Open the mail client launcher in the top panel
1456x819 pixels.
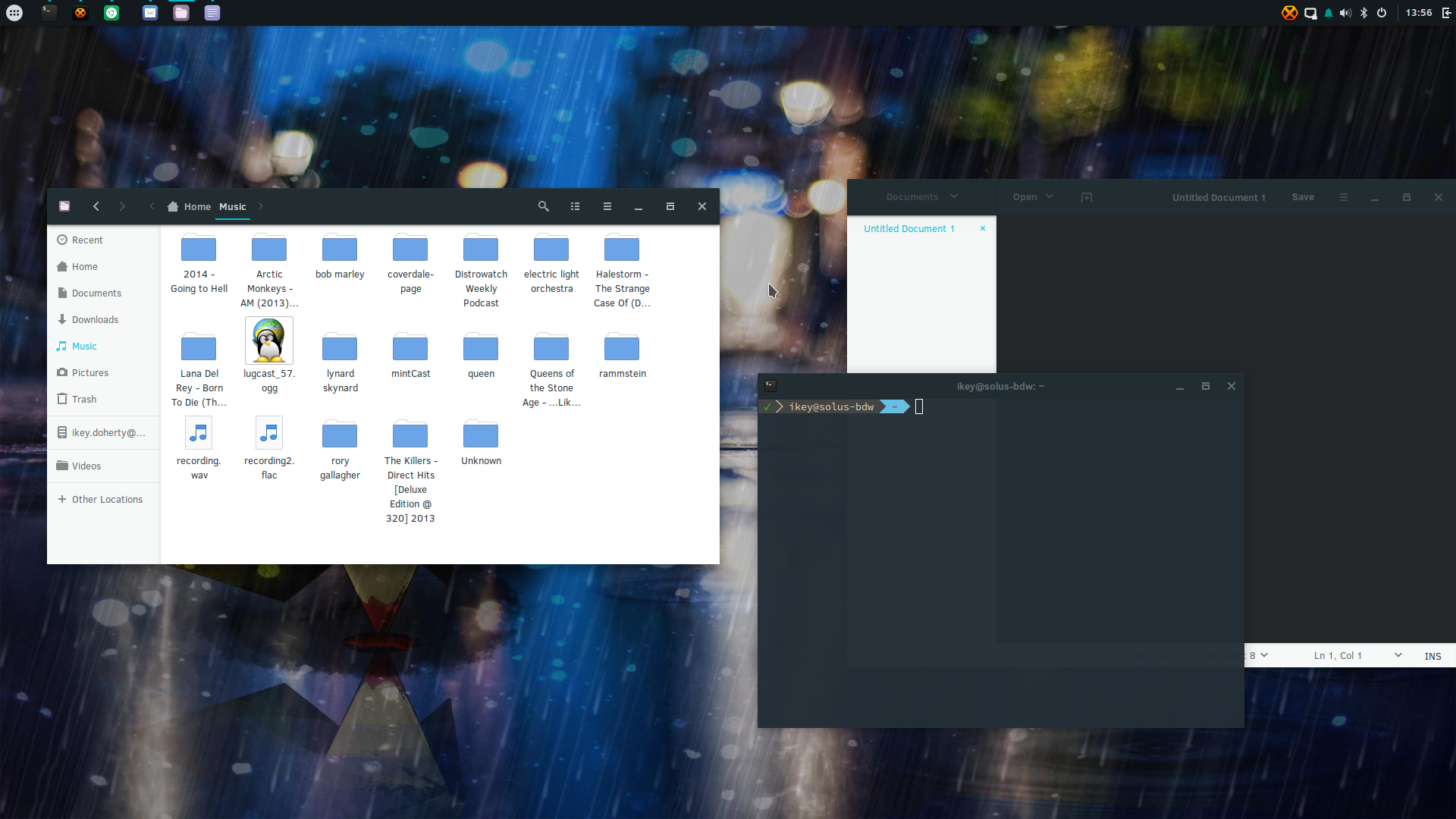(x=150, y=13)
